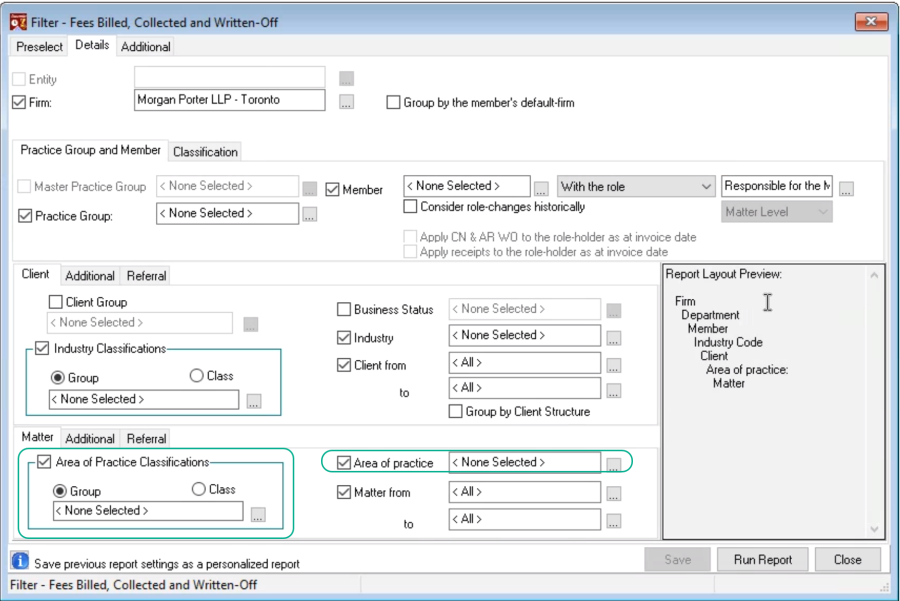Click the Close button
900x601 pixels.
[847, 560]
